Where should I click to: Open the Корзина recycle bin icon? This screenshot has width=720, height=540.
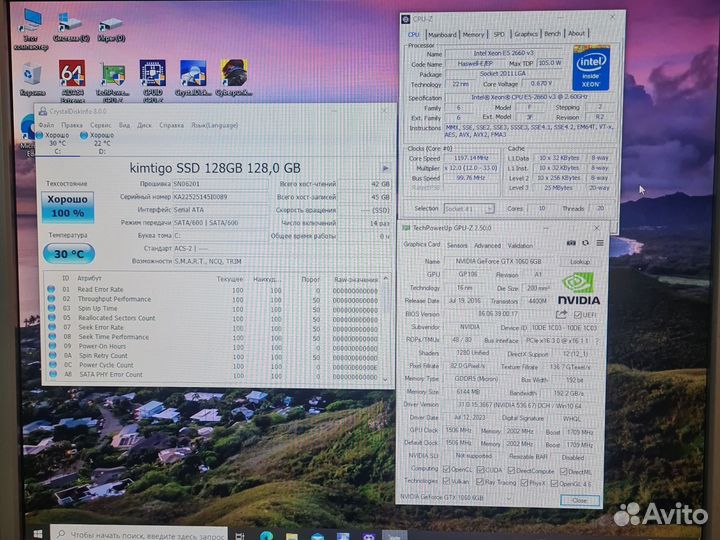[x=32, y=80]
